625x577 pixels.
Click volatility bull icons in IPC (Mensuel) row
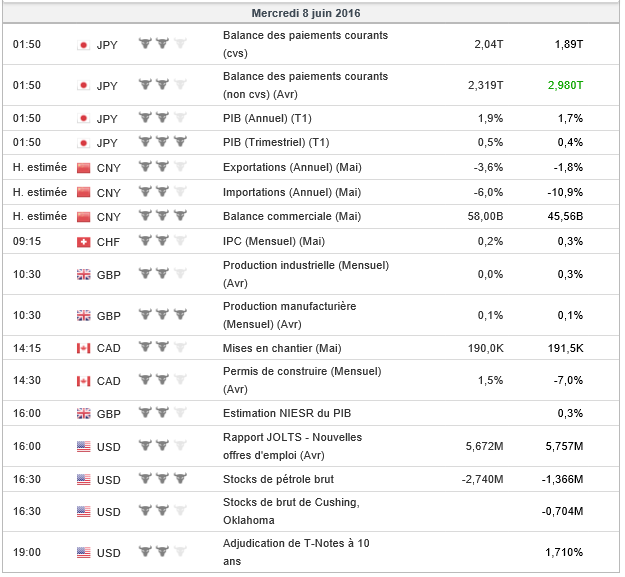coord(162,241)
